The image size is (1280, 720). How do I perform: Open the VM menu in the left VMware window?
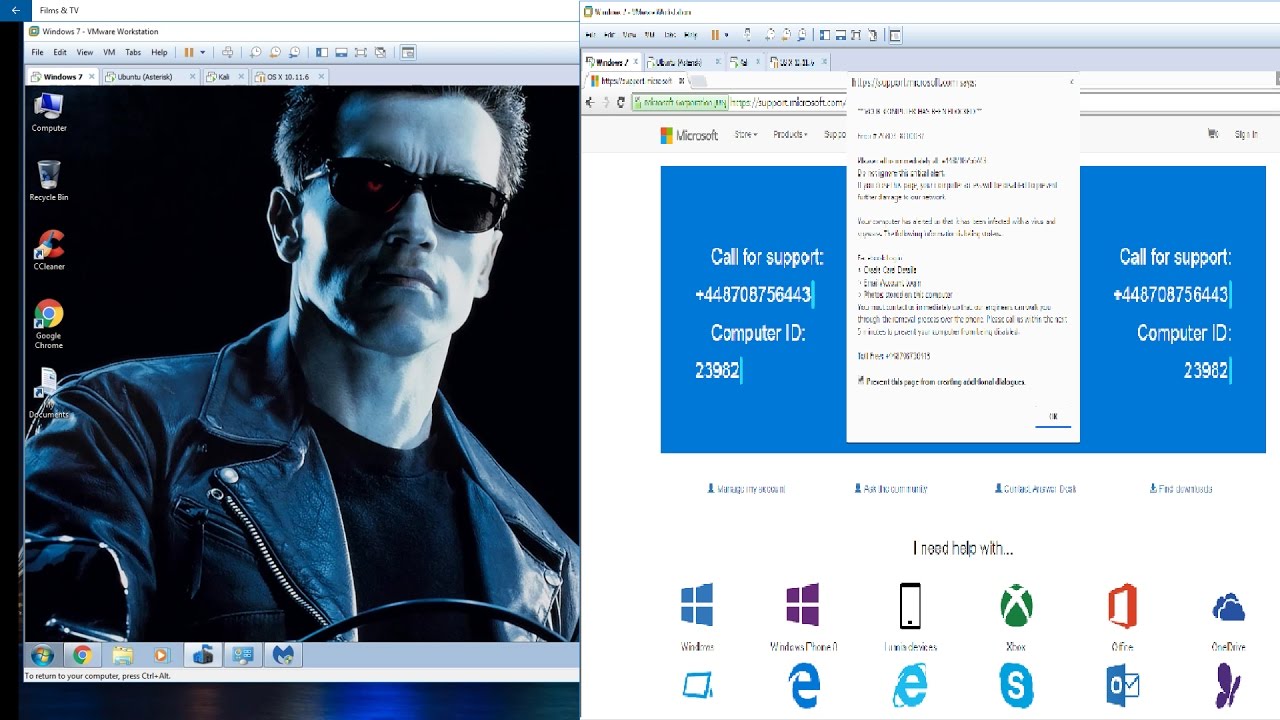point(109,52)
